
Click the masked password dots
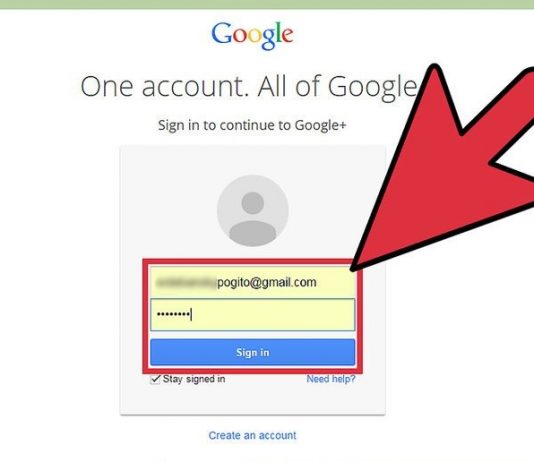[173, 314]
